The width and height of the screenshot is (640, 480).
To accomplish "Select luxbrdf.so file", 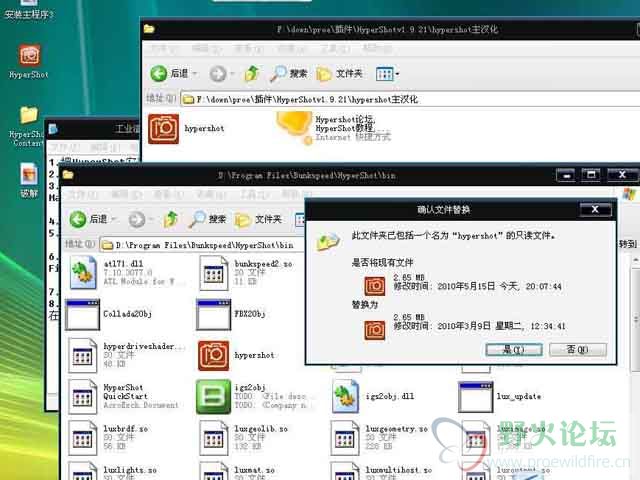I will tap(108, 438).
